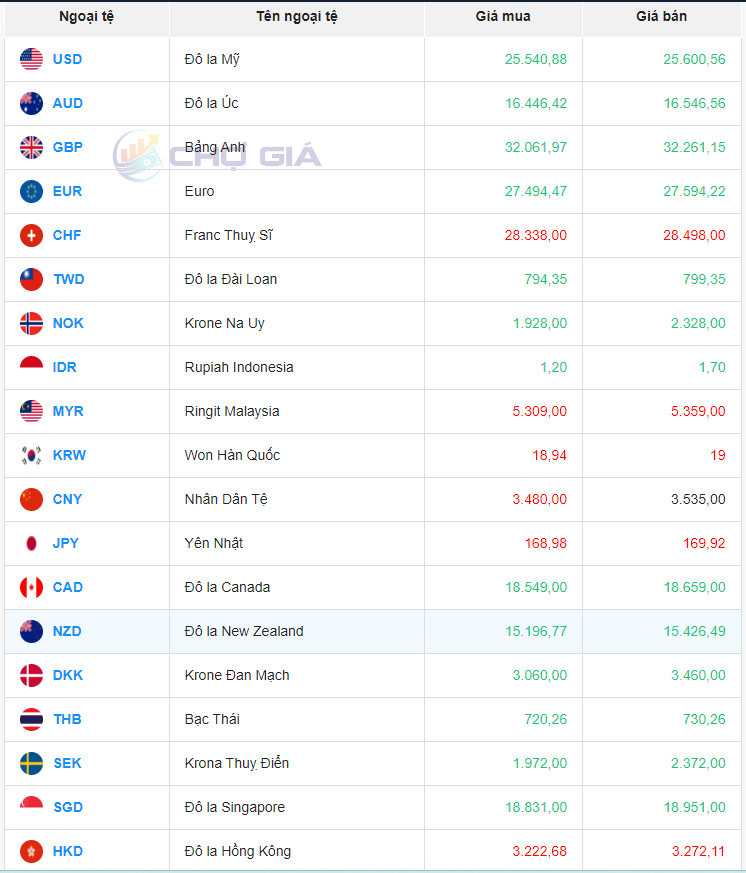Click the Swiss flag icon
Viewport: 746px width, 873px height.
(31, 235)
